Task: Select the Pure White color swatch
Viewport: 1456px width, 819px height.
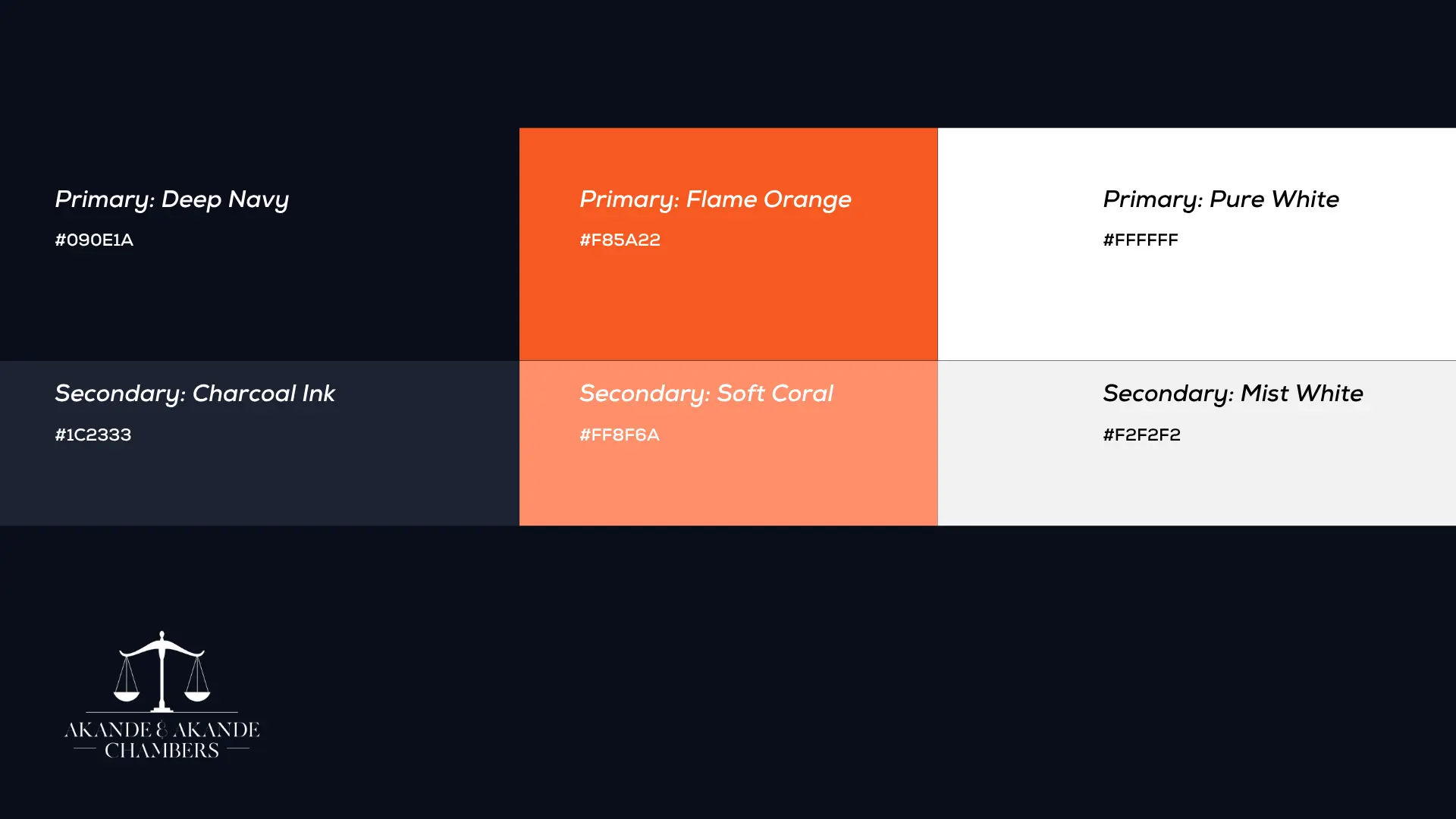Action: (x=1197, y=303)
